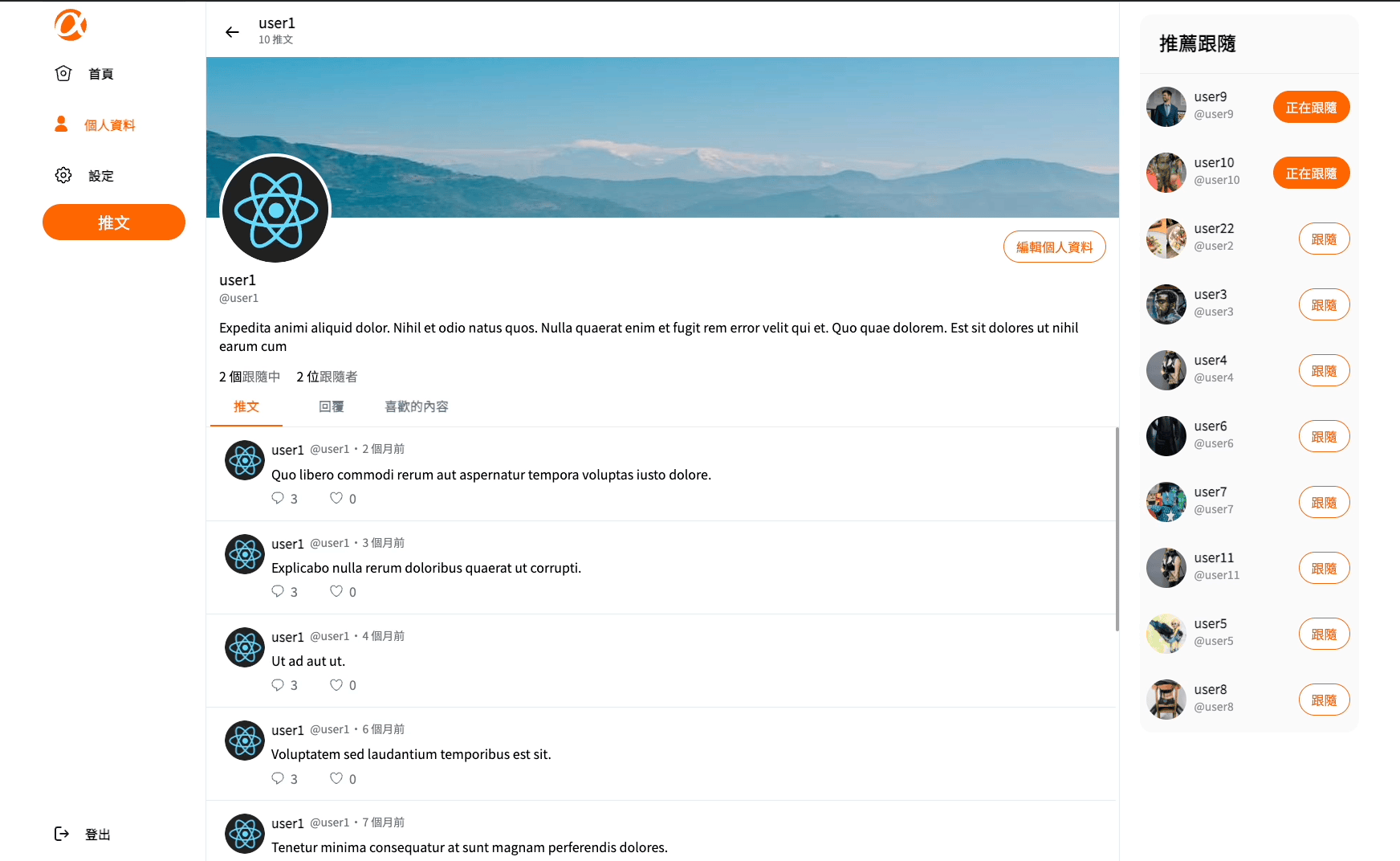Viewport: 1400px width, 861px height.
Task: Click the orange alpha logo
Action: click(x=71, y=25)
